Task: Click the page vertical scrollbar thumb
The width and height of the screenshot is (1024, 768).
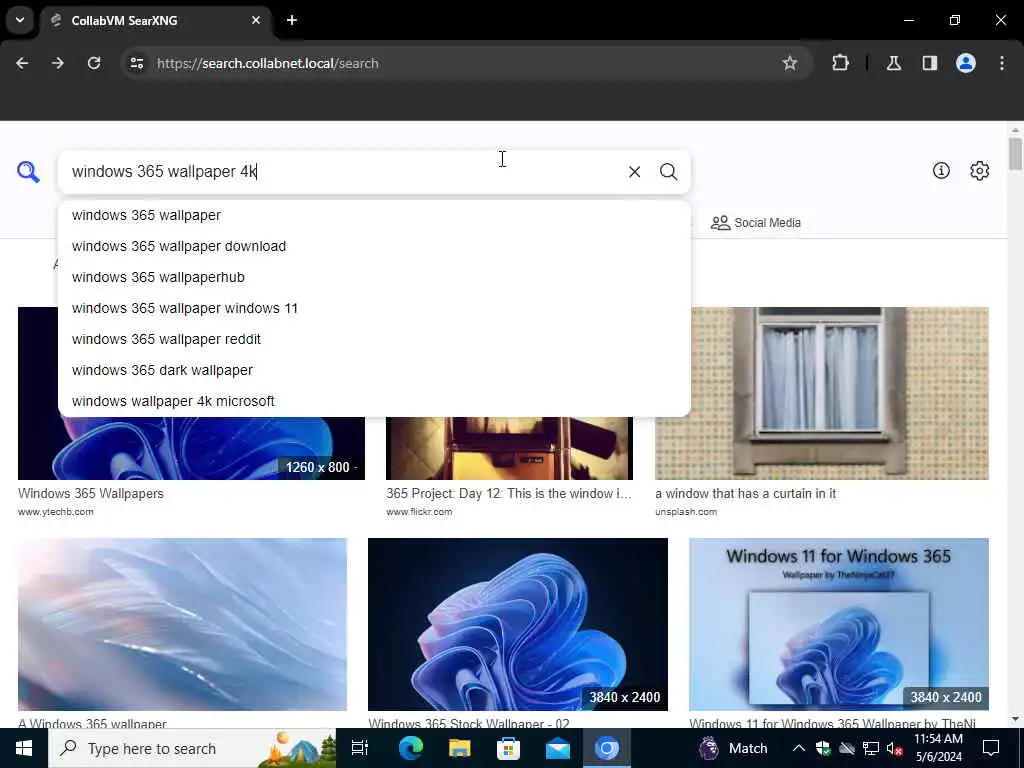Action: 1015,154
